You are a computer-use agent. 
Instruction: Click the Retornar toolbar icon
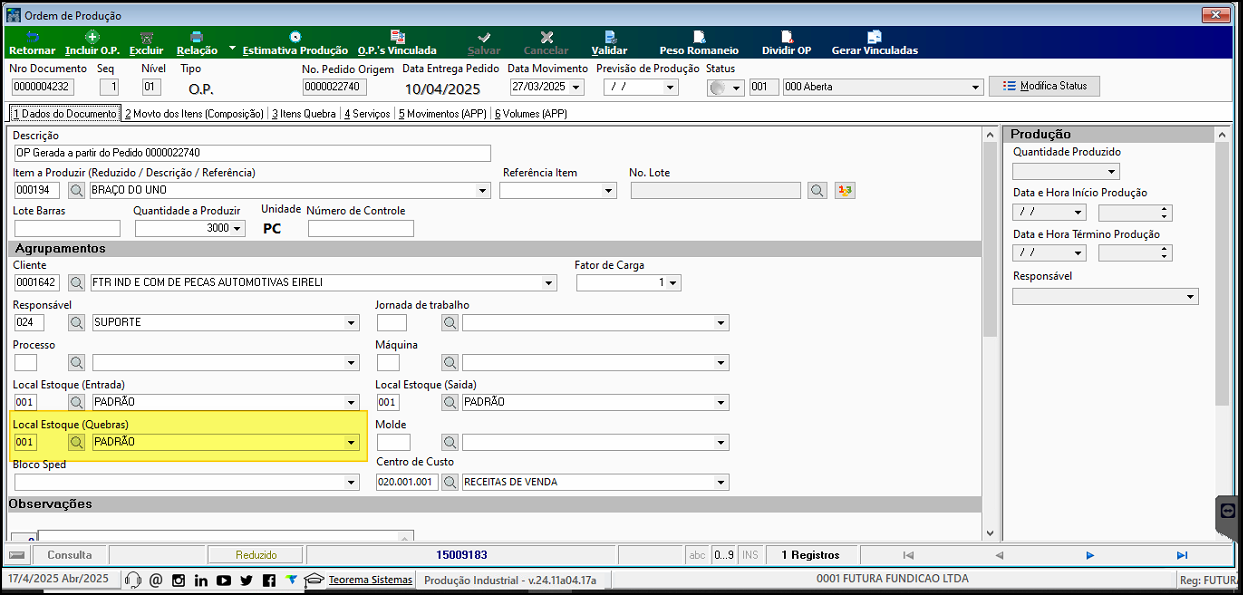32,42
